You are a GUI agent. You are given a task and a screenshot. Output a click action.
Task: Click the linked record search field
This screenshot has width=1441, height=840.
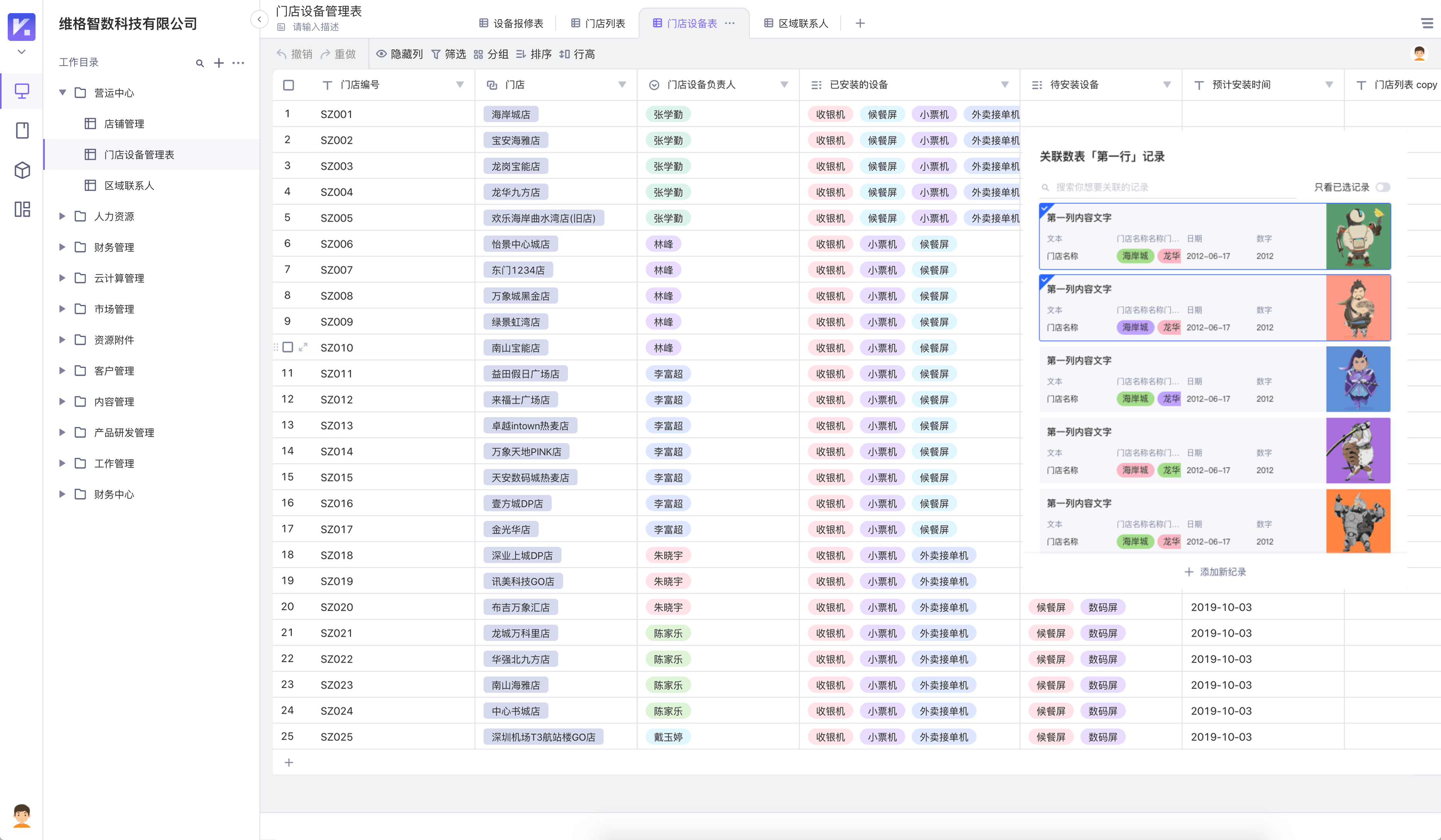1168,187
